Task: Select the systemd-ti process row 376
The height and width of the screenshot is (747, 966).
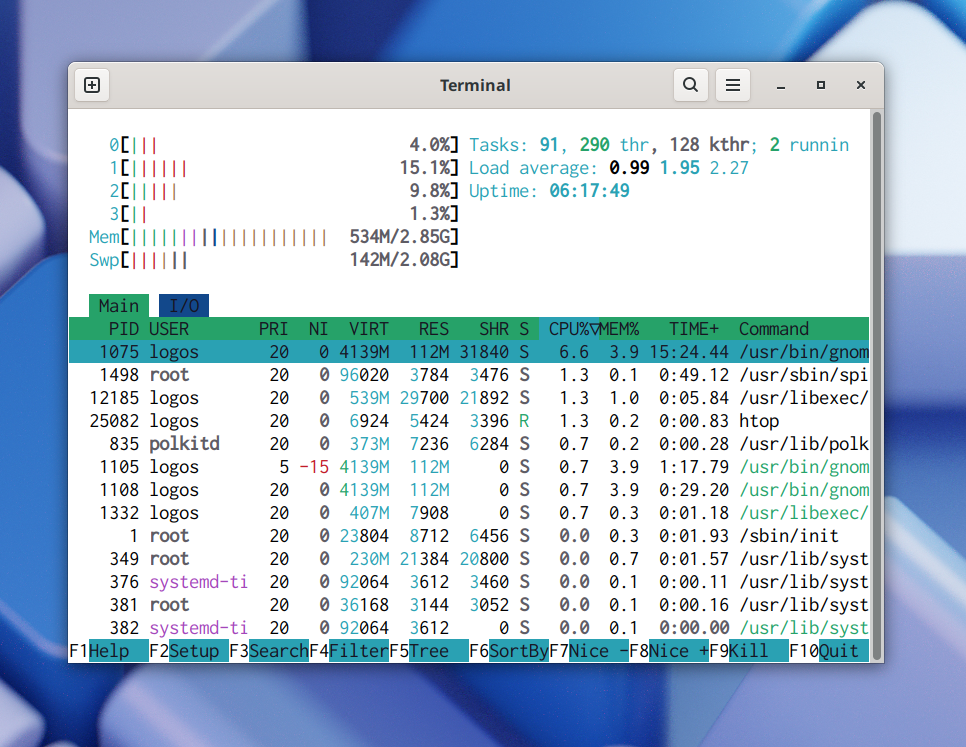Action: (x=469, y=581)
